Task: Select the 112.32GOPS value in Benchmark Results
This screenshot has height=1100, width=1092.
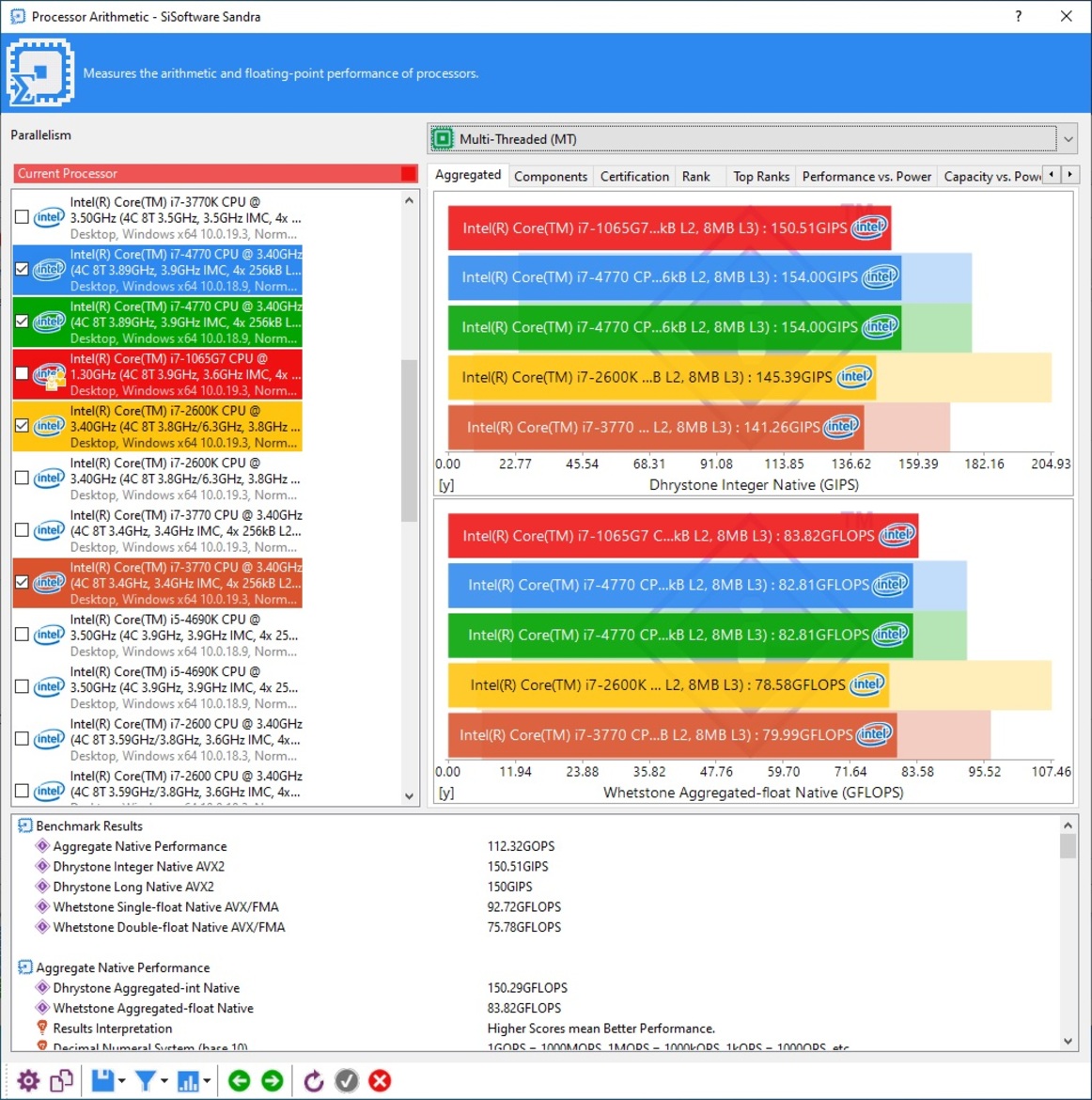Action: (x=522, y=846)
